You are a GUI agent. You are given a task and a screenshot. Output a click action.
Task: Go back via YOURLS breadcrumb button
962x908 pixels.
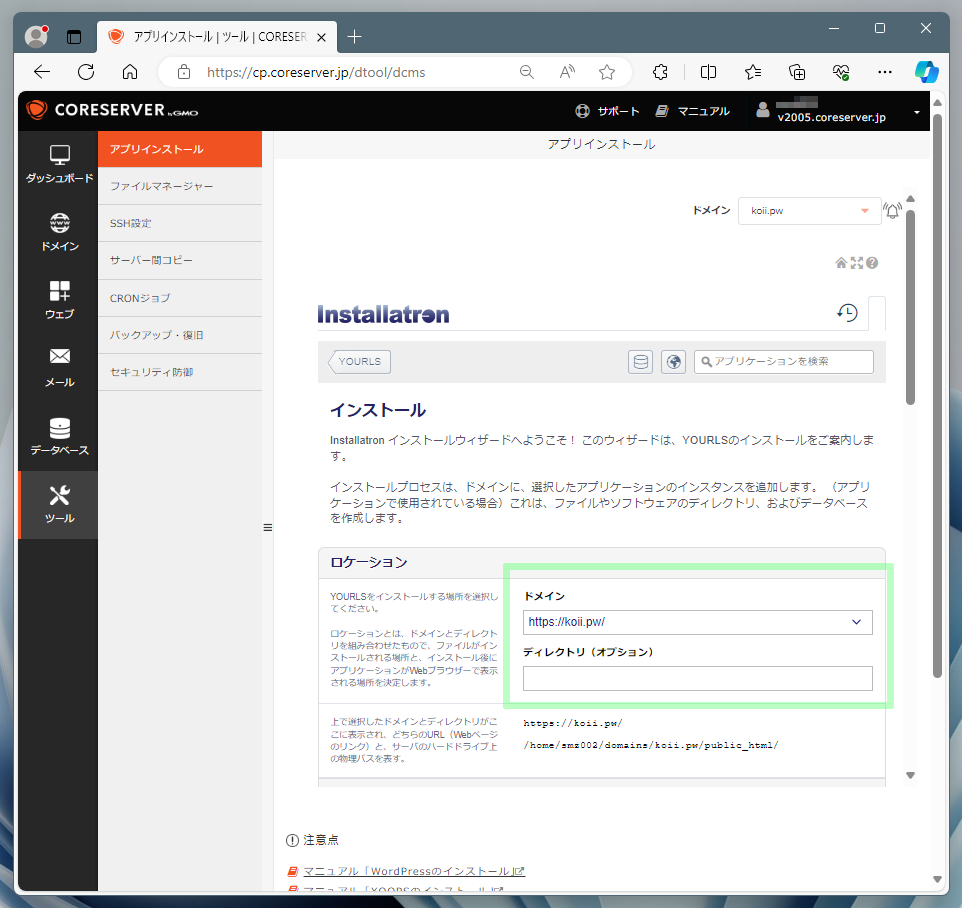(360, 361)
